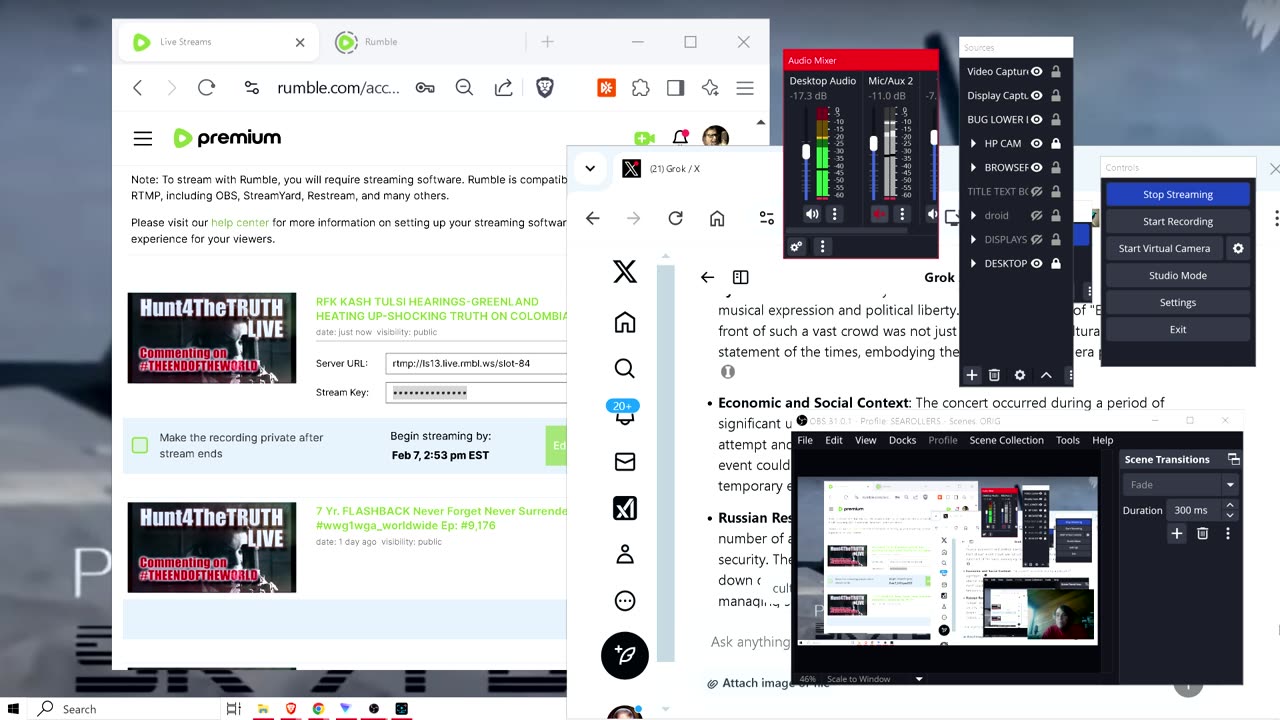Open X profile person icon
1280x720 pixels.
pos(625,554)
